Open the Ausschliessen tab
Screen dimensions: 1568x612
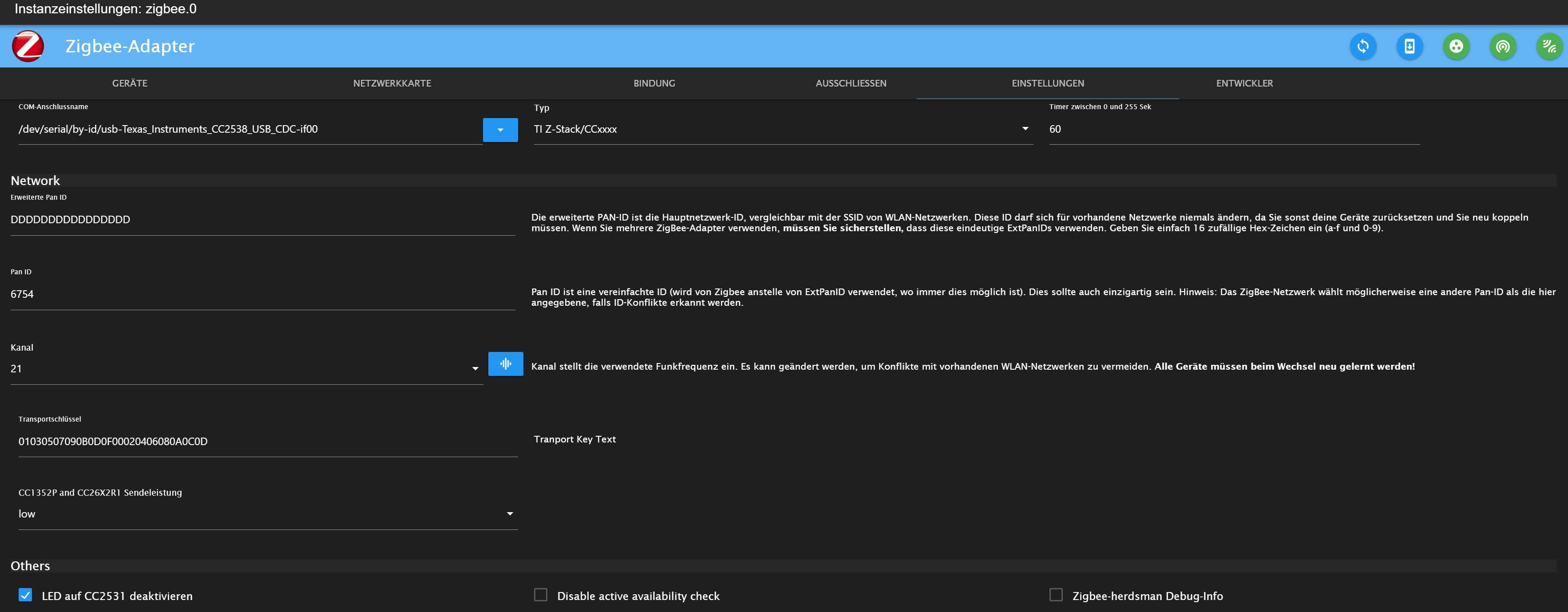[850, 83]
